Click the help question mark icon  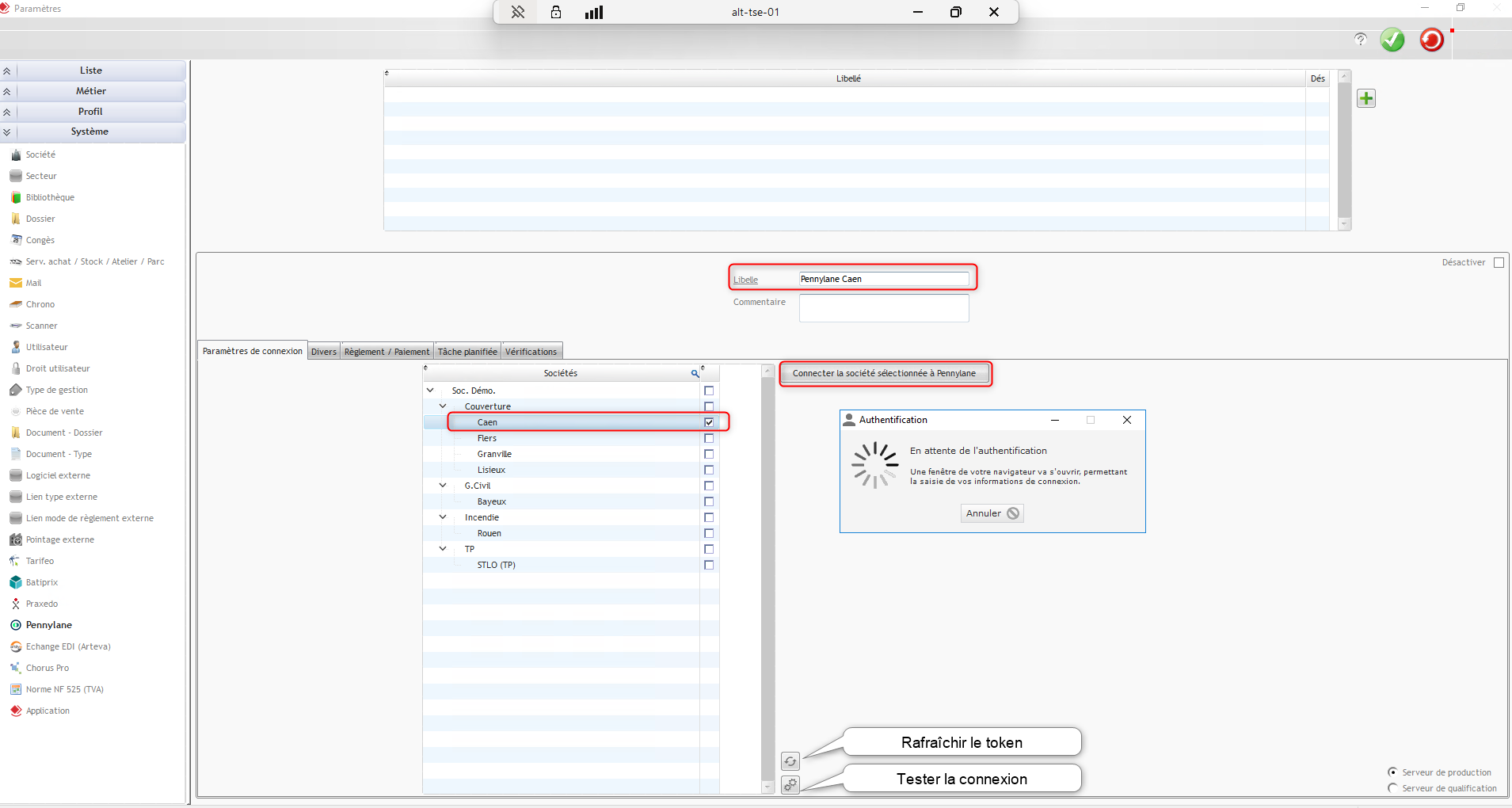[x=1360, y=40]
